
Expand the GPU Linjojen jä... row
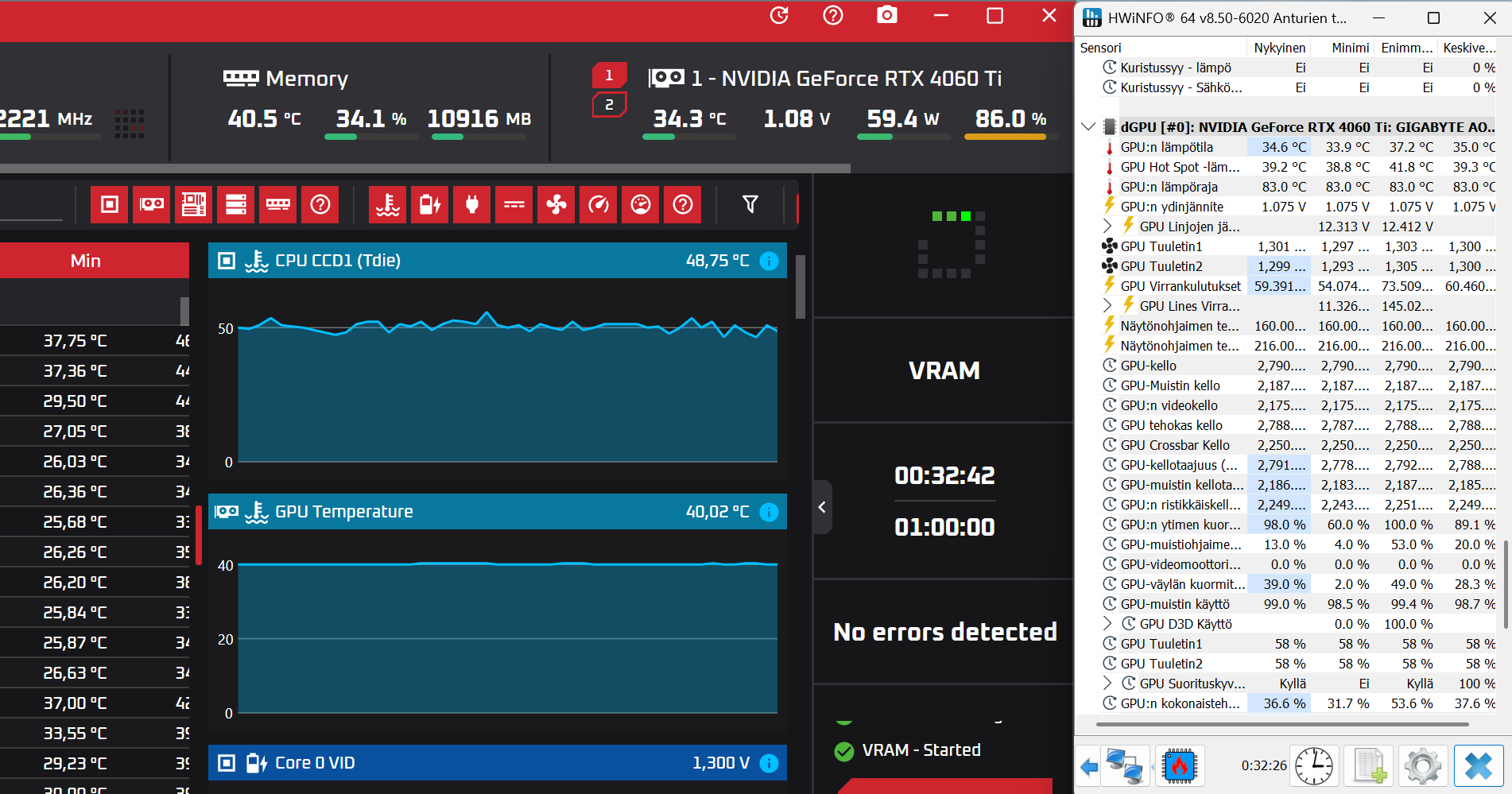pos(1107,227)
